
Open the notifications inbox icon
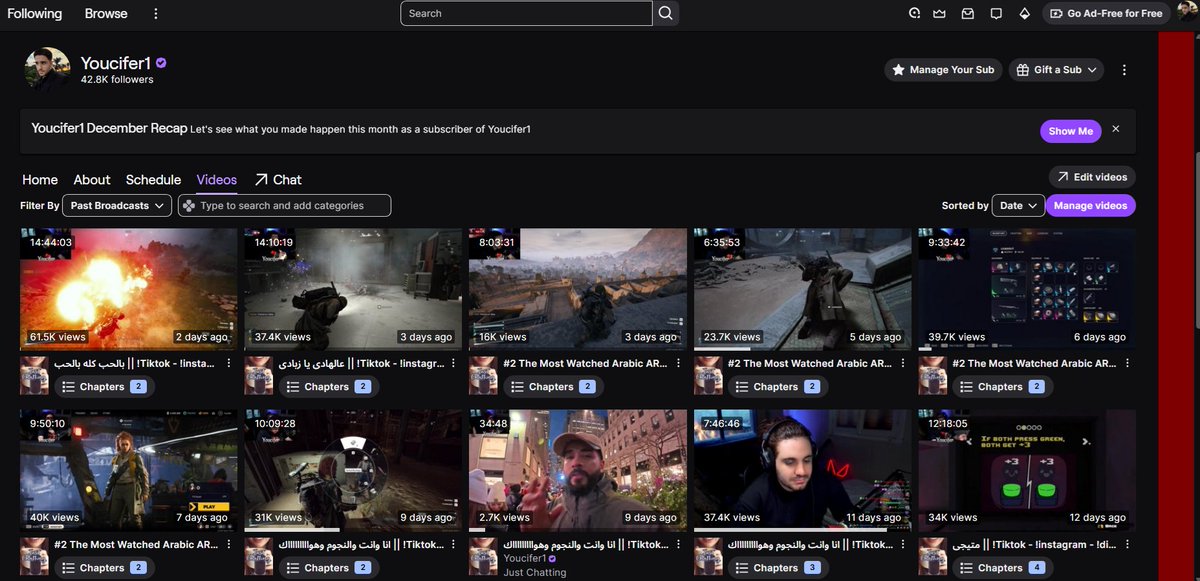[x=968, y=14]
